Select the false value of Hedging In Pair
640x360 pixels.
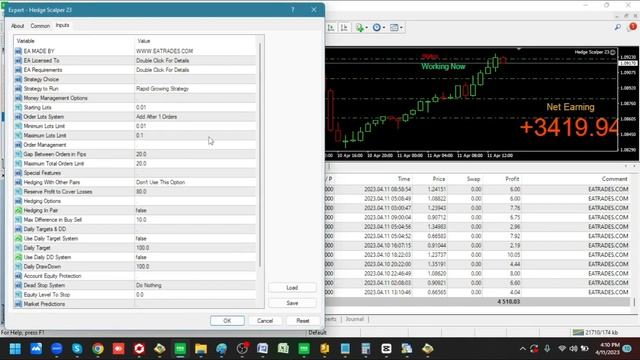141,210
